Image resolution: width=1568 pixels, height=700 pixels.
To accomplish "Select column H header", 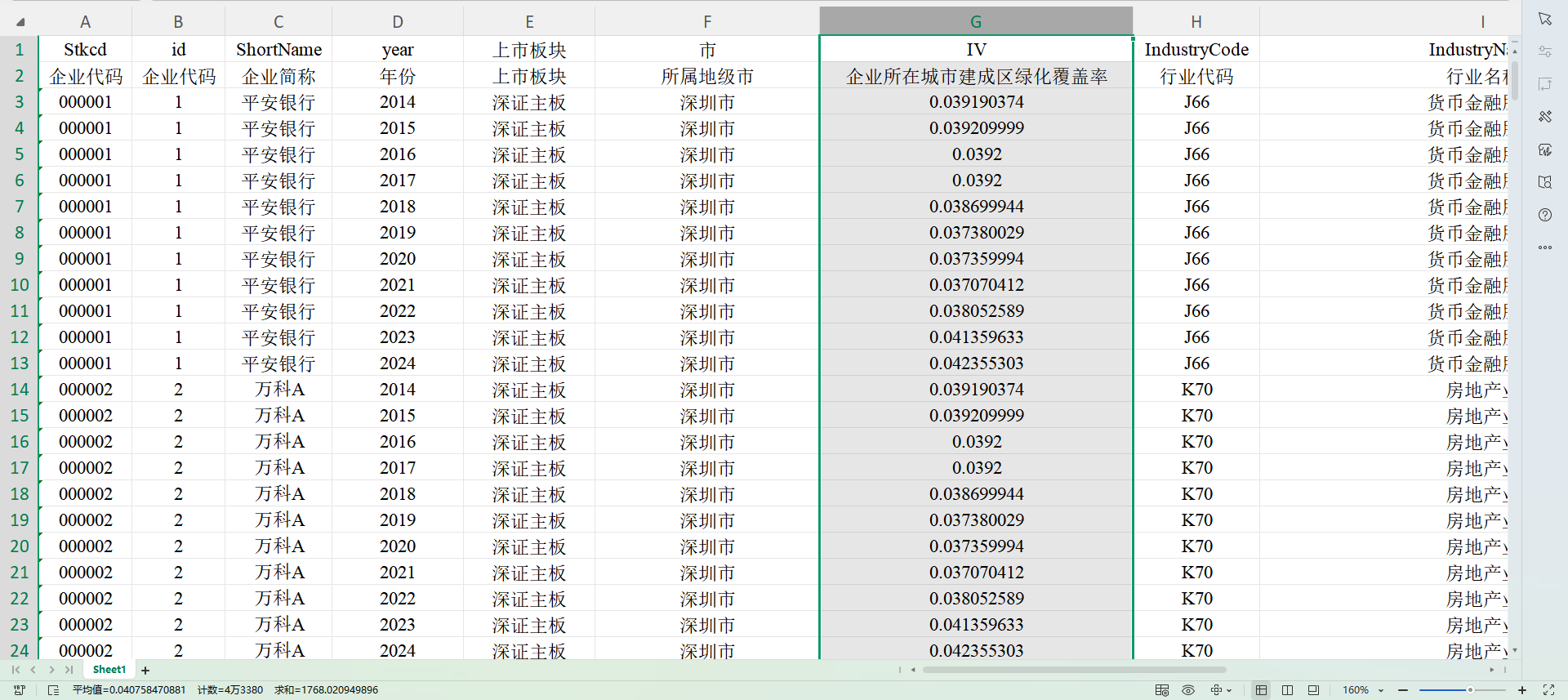I will 1196,22.
